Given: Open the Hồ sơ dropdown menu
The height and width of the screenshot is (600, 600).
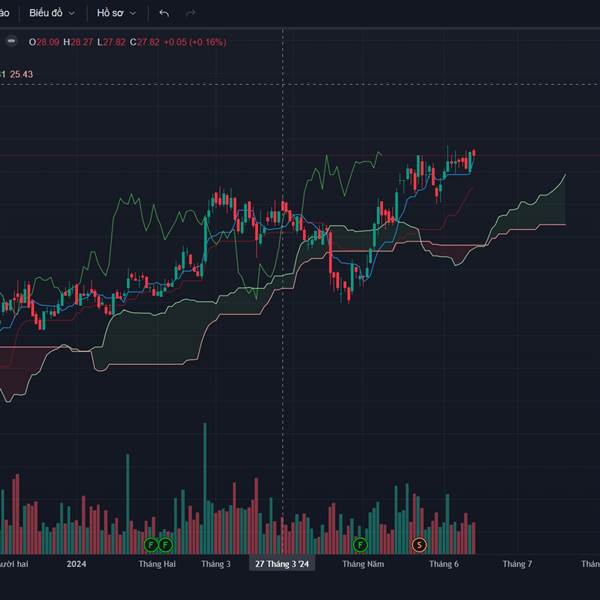Looking at the screenshot, I should [x=116, y=13].
